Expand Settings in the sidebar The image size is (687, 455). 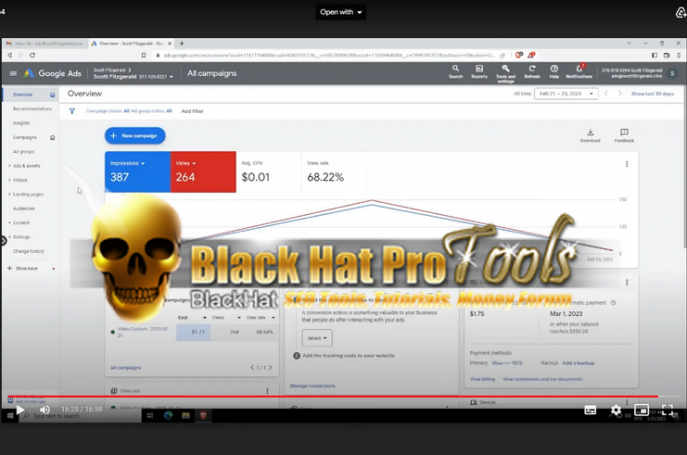click(x=21, y=237)
